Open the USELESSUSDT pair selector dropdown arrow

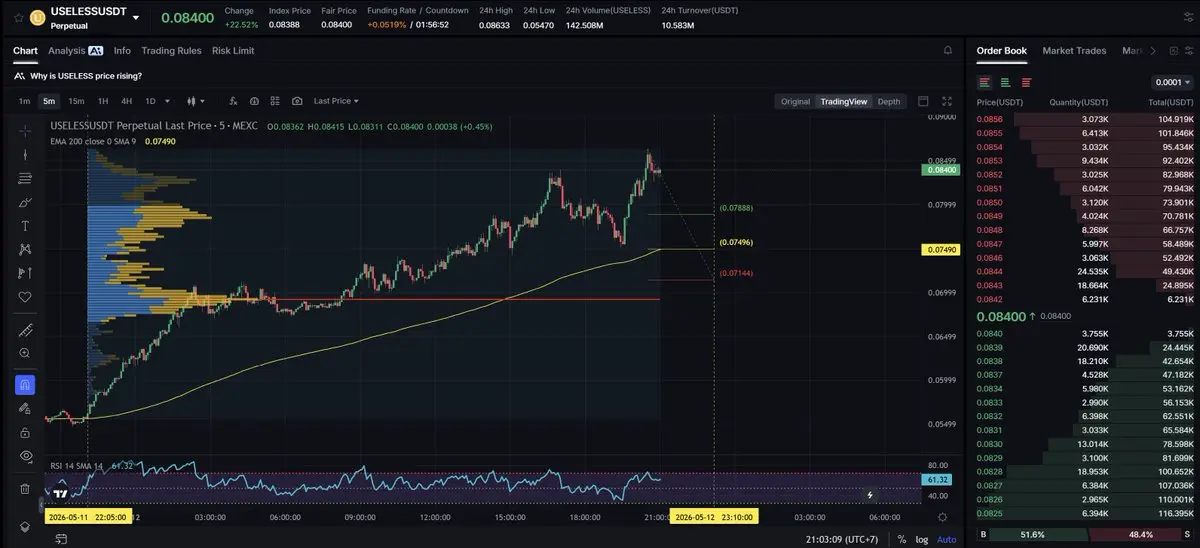(136, 17)
